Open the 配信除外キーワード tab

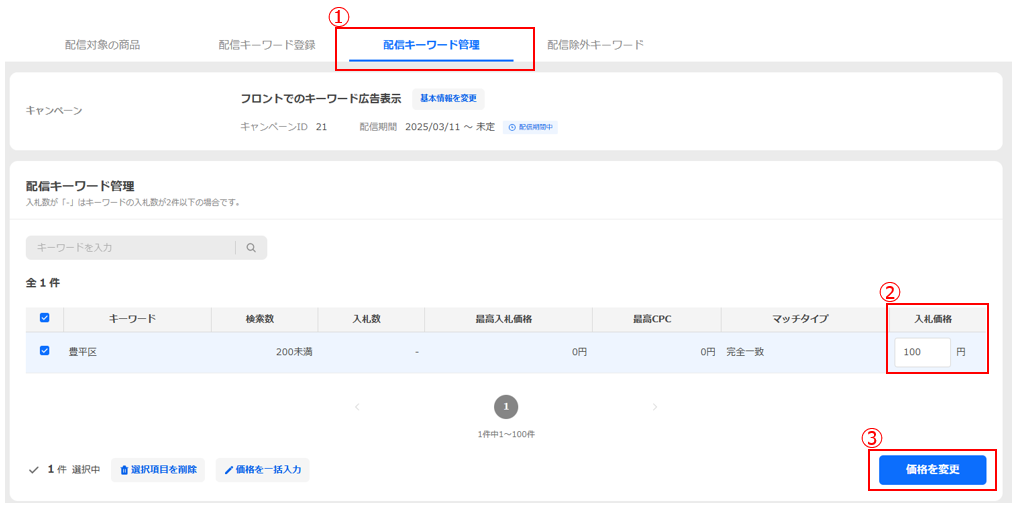click(x=595, y=45)
